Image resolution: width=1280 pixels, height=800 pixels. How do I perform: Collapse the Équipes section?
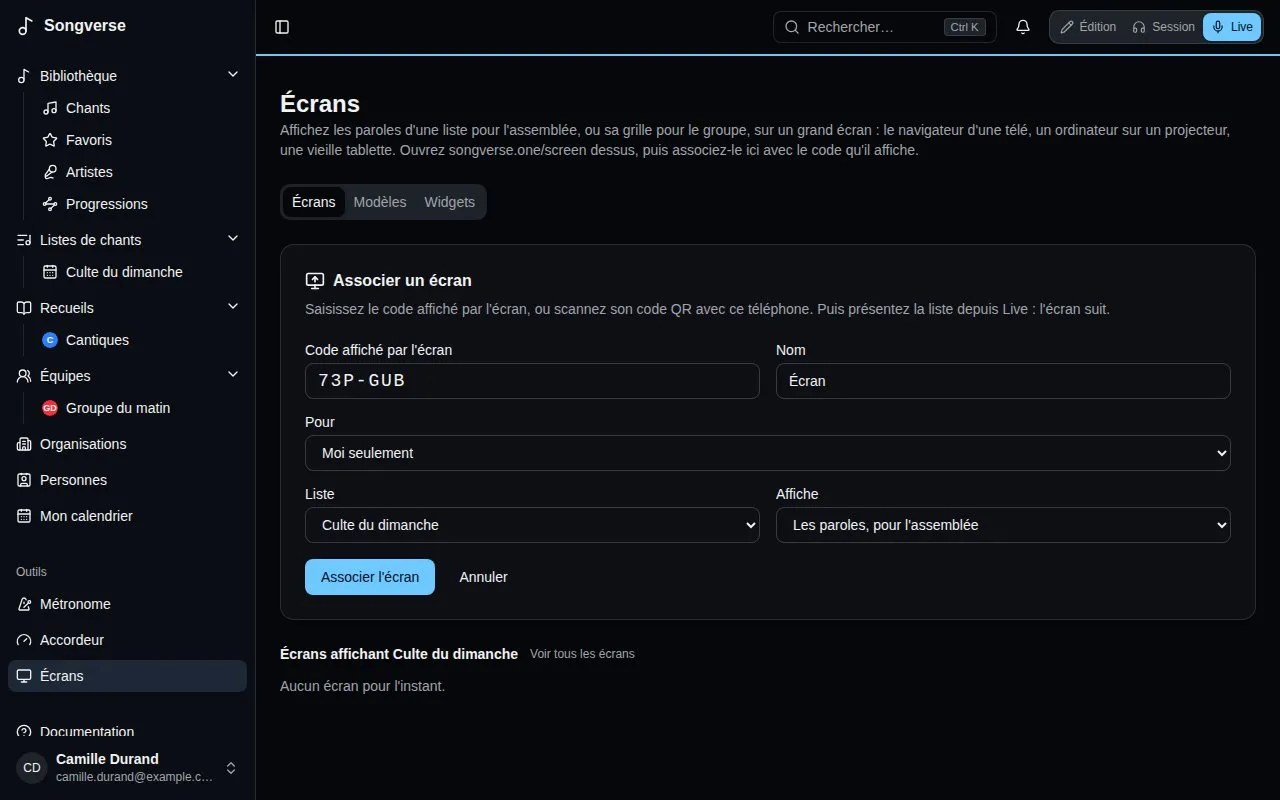point(233,375)
